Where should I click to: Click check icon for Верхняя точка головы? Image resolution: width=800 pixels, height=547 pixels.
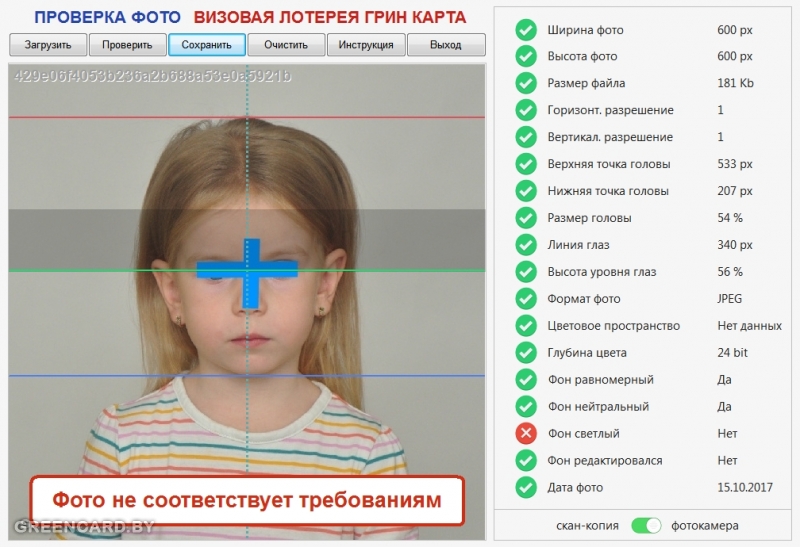[526, 164]
